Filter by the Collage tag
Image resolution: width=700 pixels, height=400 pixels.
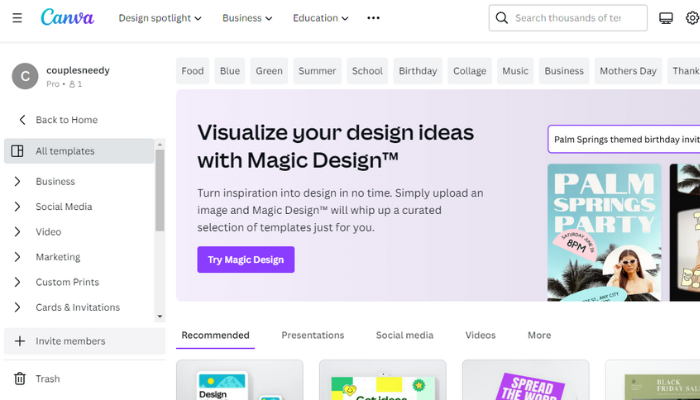[470, 71]
